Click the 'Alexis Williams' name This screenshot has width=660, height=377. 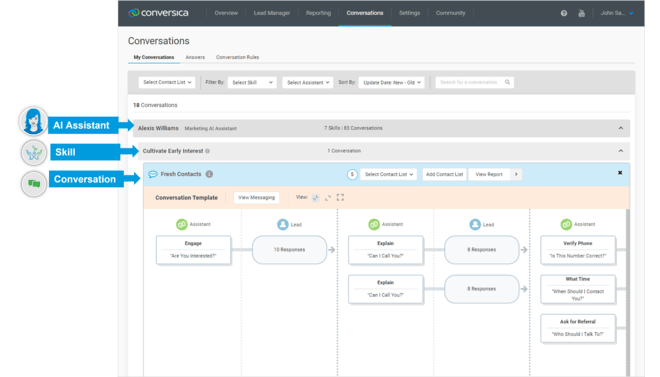[158, 128]
